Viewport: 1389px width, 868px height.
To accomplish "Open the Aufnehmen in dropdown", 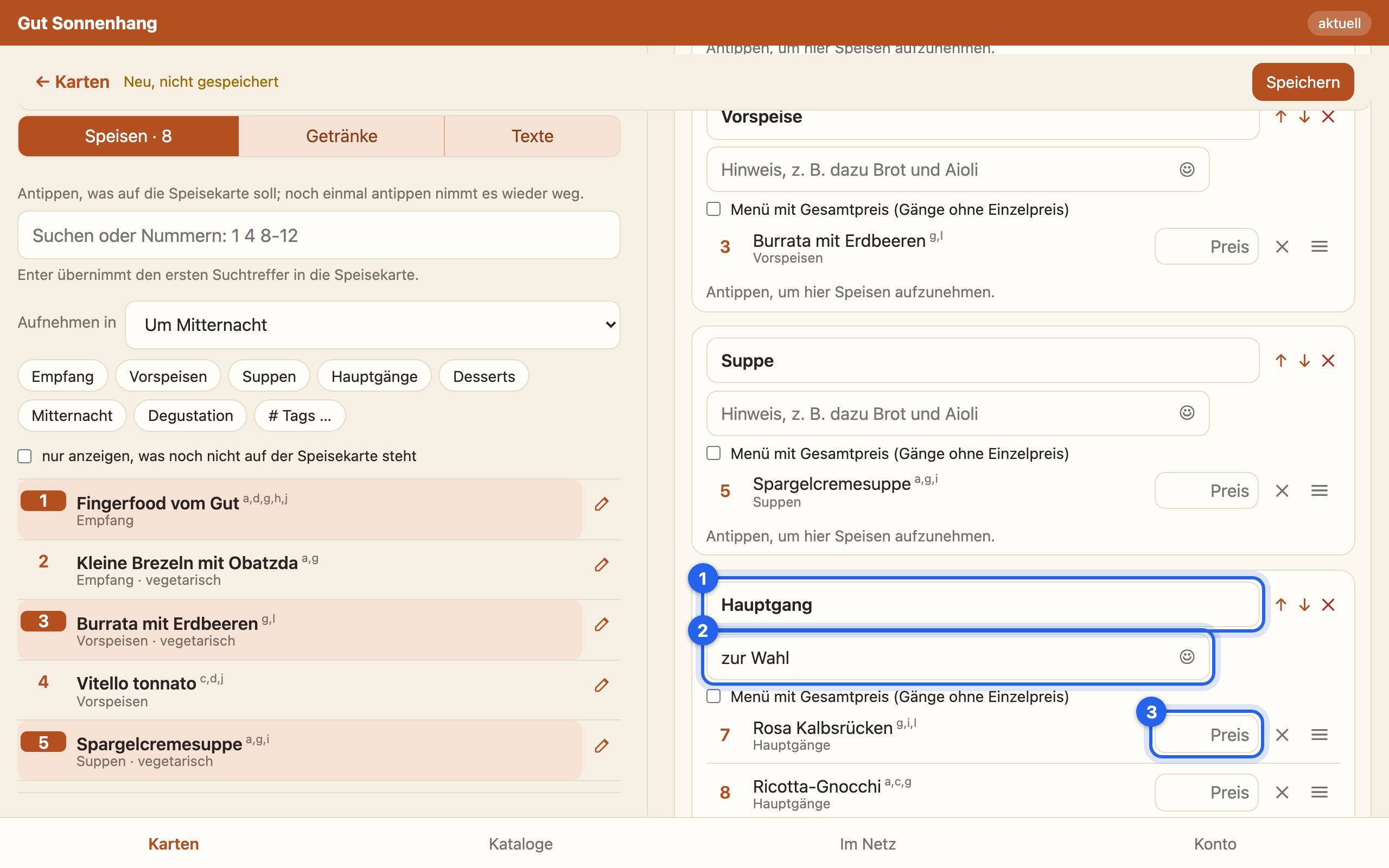I will pyautogui.click(x=373, y=325).
